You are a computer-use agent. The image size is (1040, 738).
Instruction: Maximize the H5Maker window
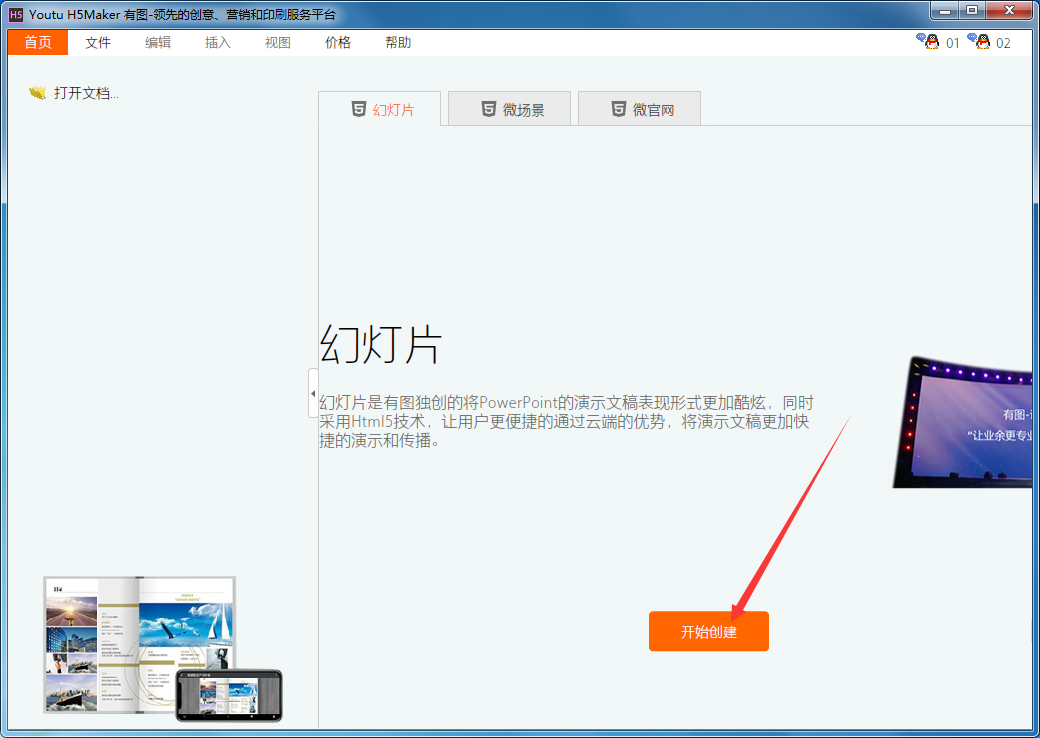click(x=972, y=11)
